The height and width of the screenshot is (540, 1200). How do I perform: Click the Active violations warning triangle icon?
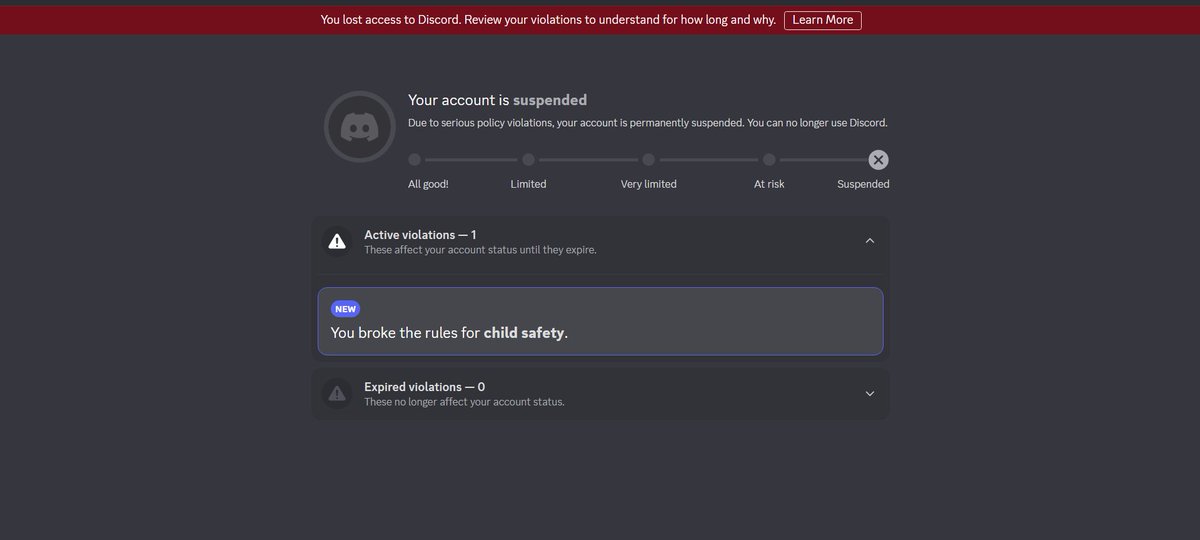338,241
